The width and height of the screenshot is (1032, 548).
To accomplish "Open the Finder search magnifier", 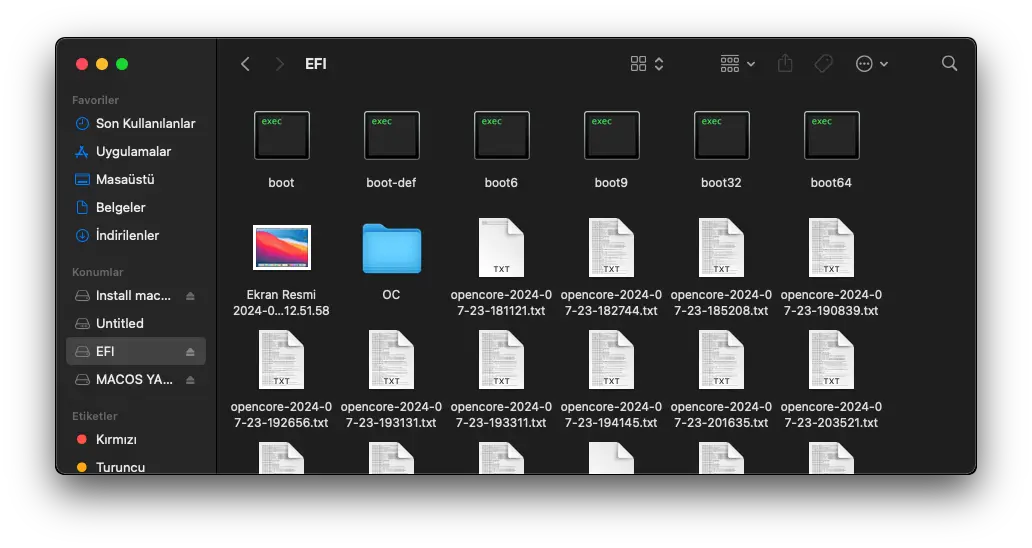I will [x=949, y=64].
